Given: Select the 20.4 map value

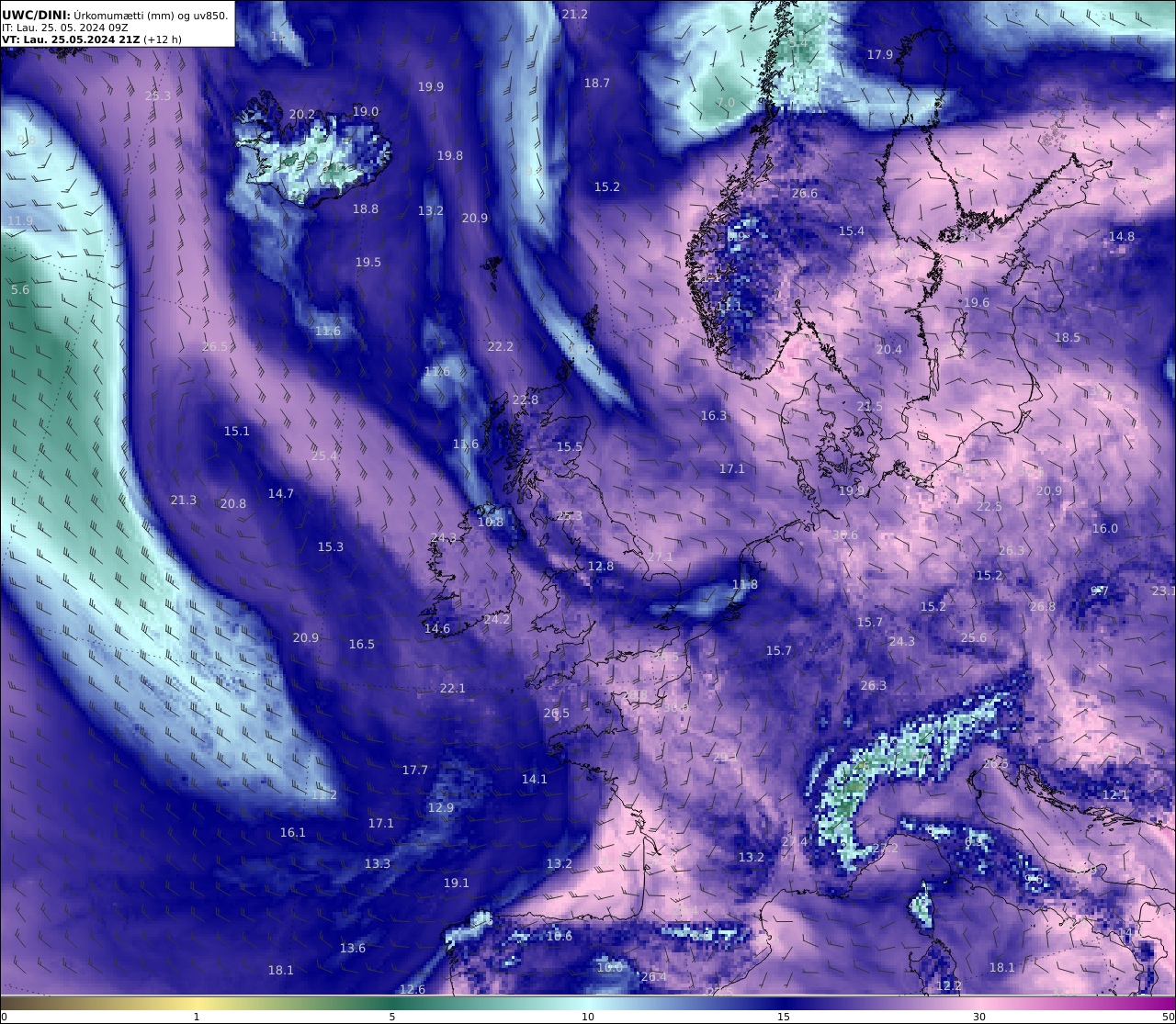Looking at the screenshot, I should click(889, 349).
